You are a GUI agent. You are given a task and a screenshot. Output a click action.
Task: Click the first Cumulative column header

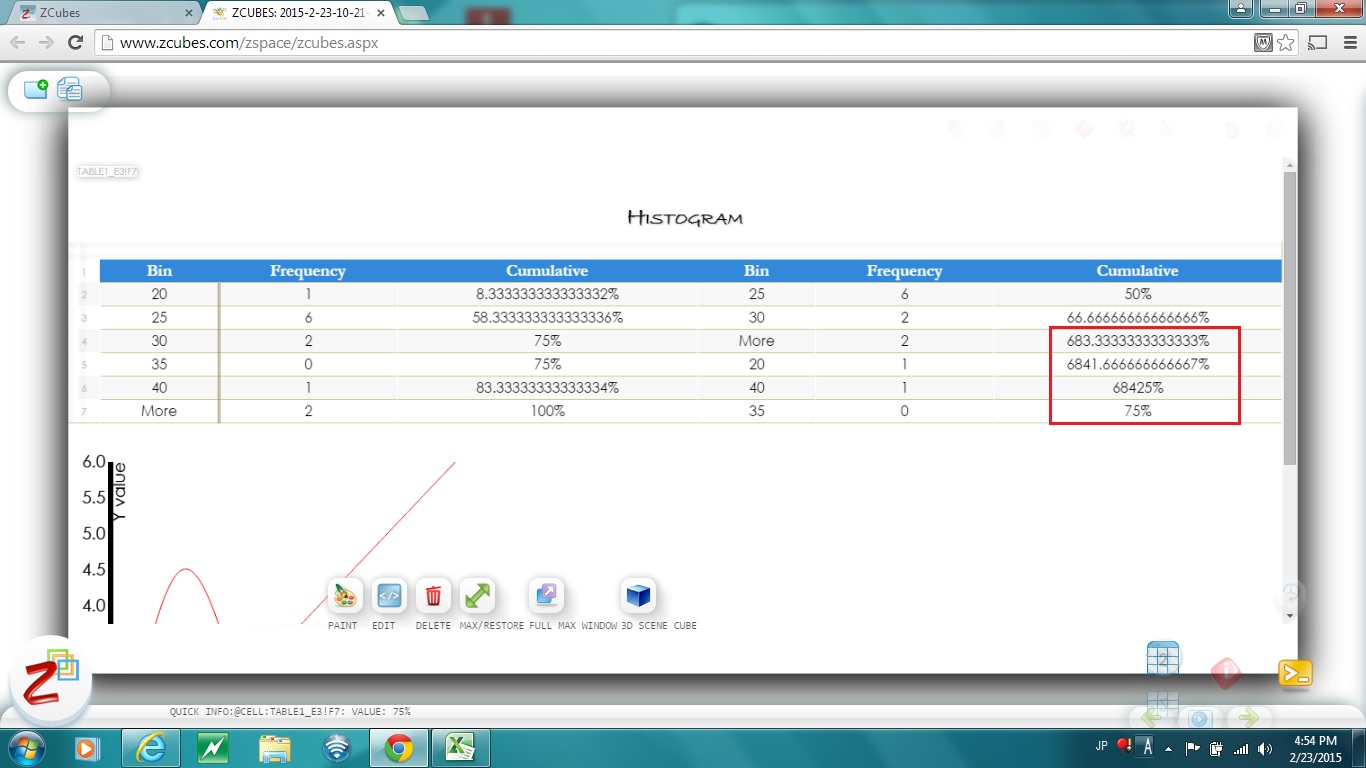[546, 271]
